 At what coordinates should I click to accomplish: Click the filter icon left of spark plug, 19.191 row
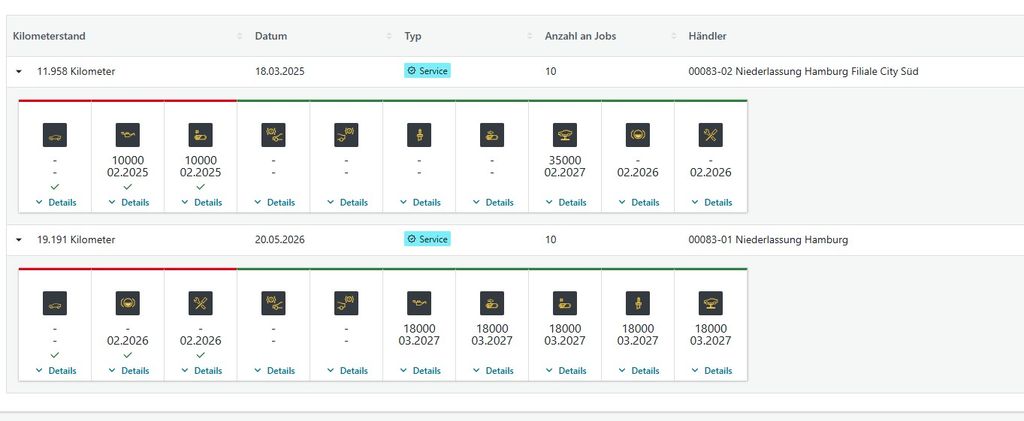click(565, 304)
